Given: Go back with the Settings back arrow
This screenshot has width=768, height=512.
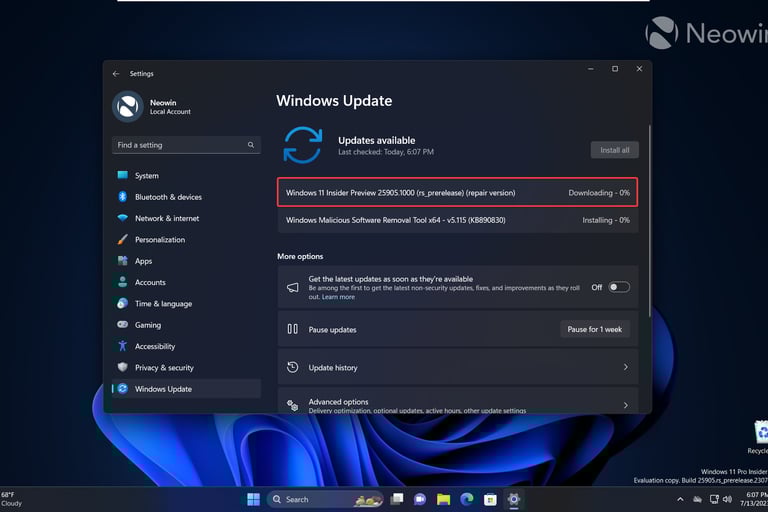Looking at the screenshot, I should coord(116,73).
